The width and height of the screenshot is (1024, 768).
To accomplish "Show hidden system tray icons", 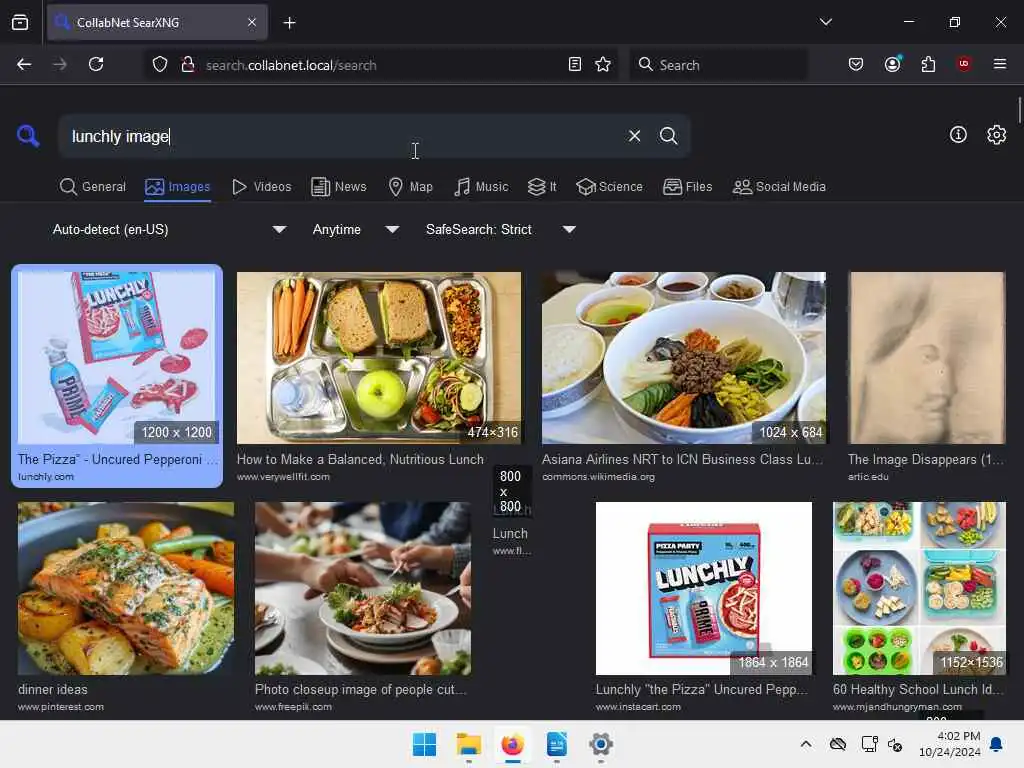I will click(x=806, y=744).
